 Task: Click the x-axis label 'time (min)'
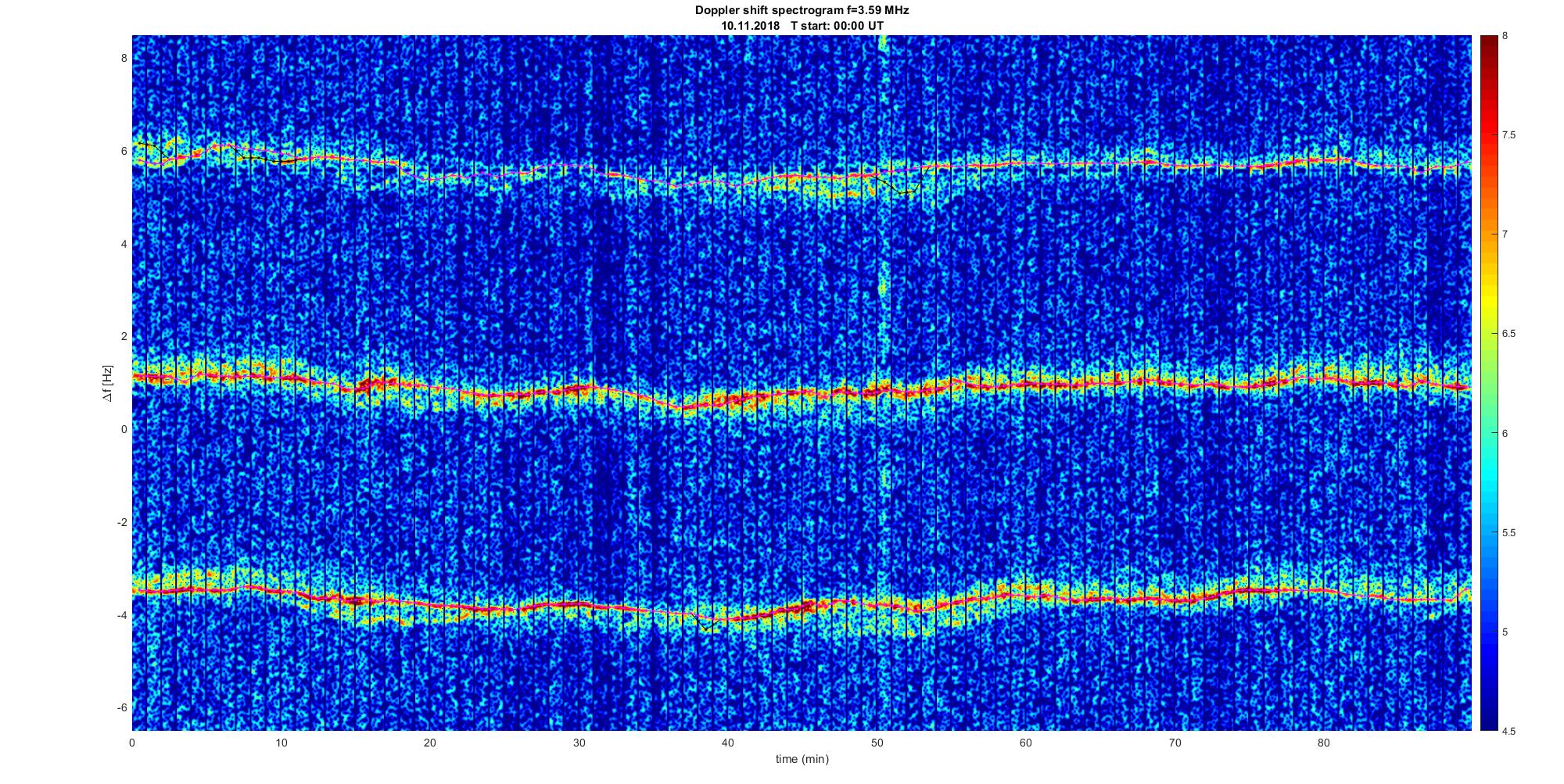pos(802,759)
